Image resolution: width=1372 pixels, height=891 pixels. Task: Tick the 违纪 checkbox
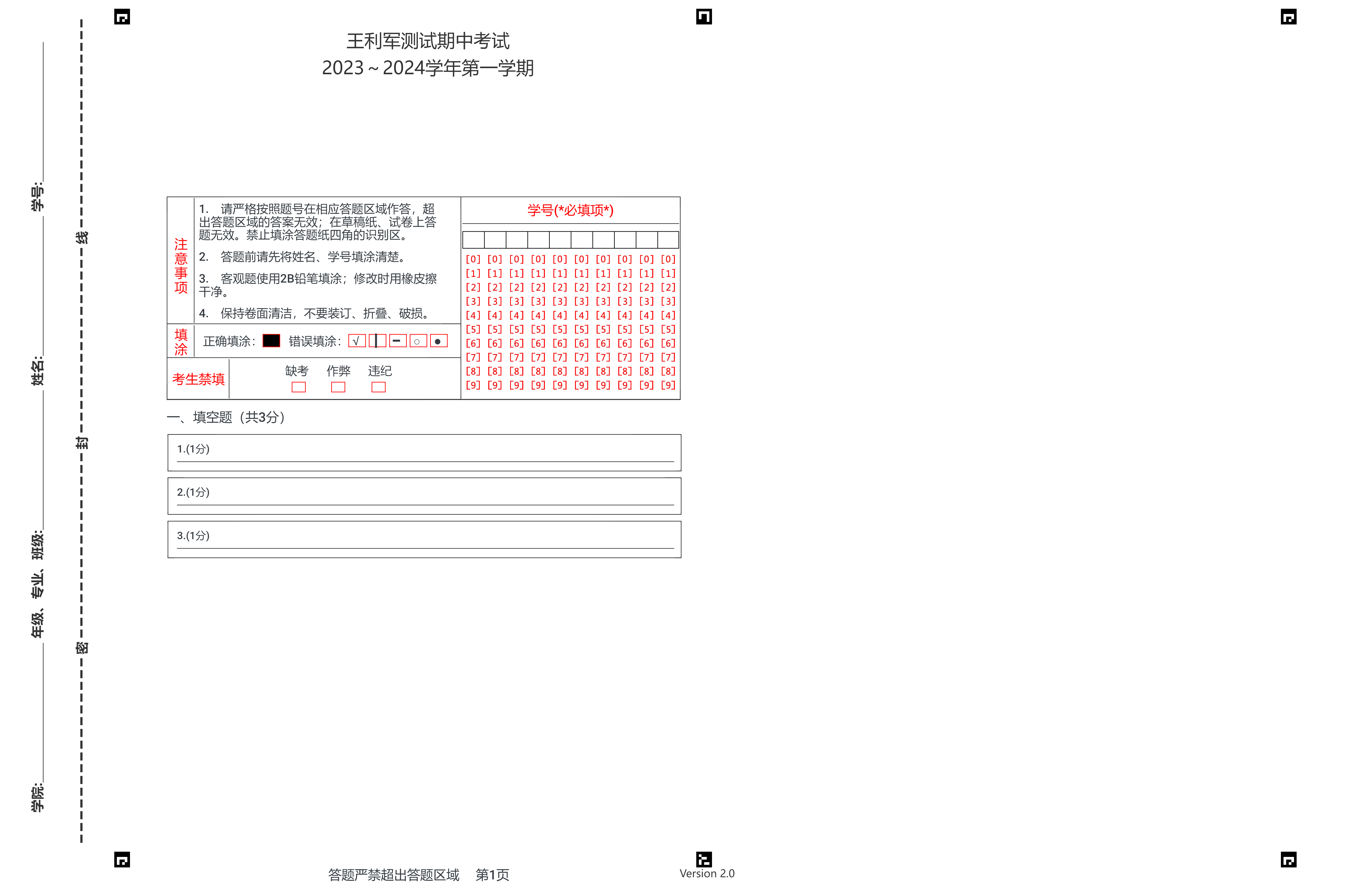tap(379, 387)
